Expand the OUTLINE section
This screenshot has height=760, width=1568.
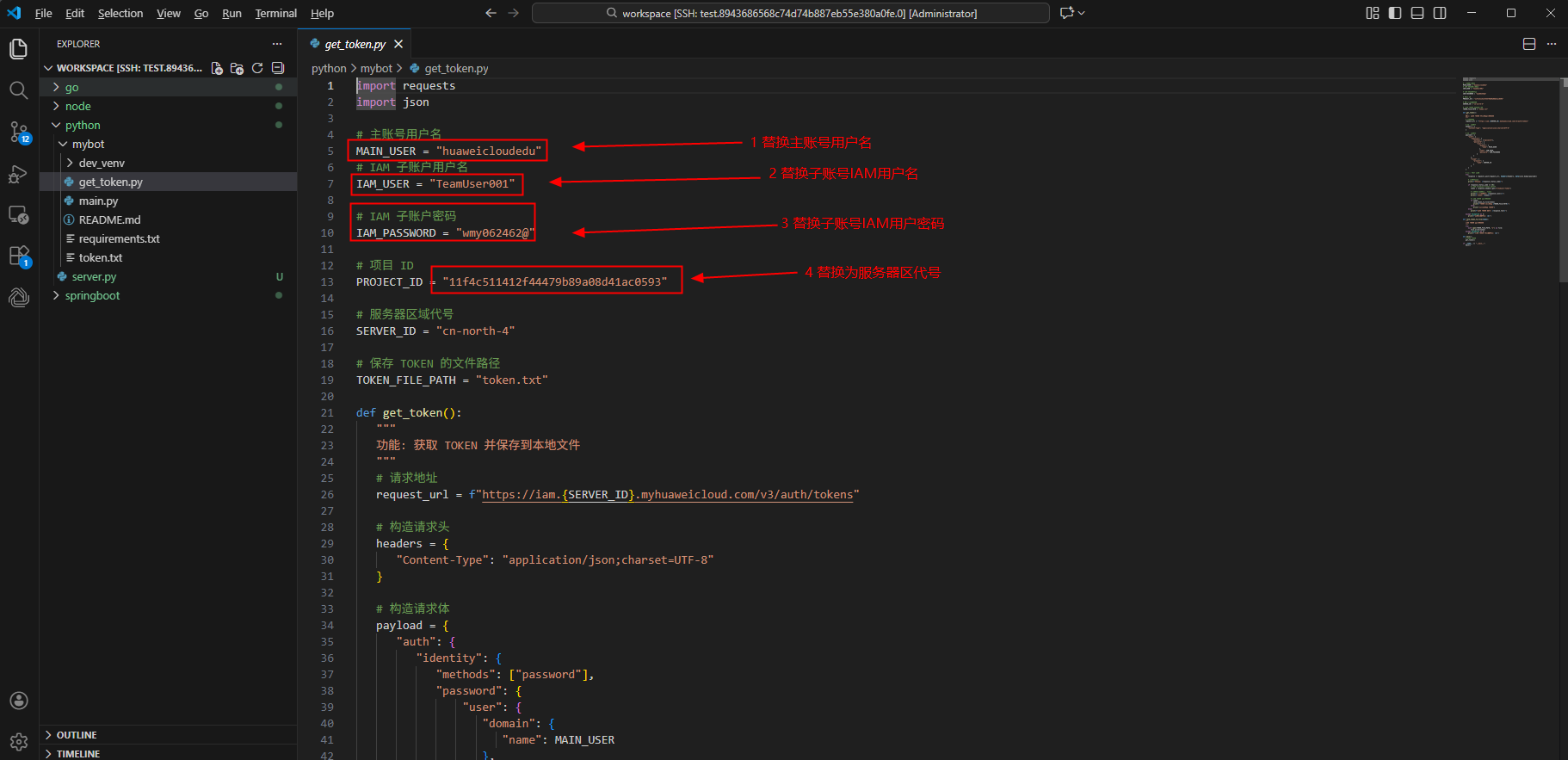(x=168, y=735)
